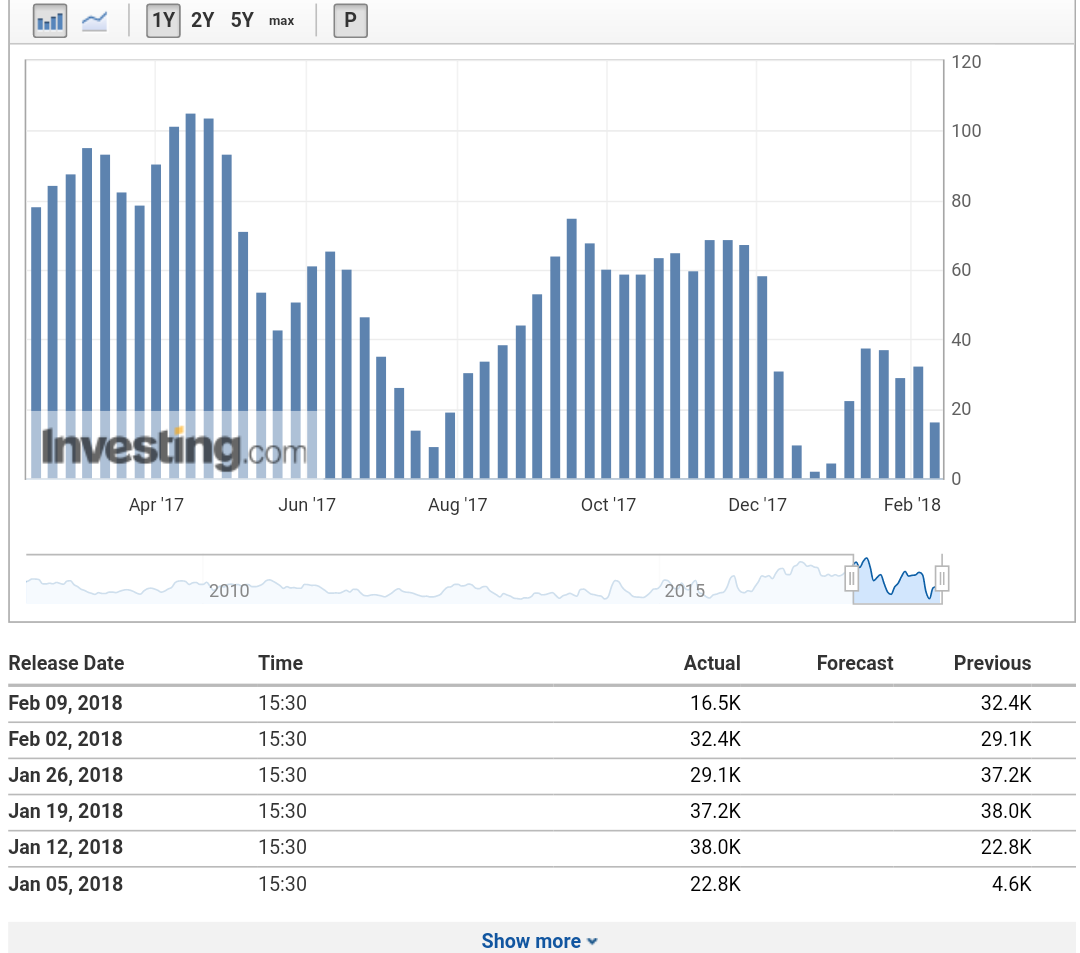Enable the 2Y timeframe
This screenshot has height=953, width=1080.
[x=202, y=20]
